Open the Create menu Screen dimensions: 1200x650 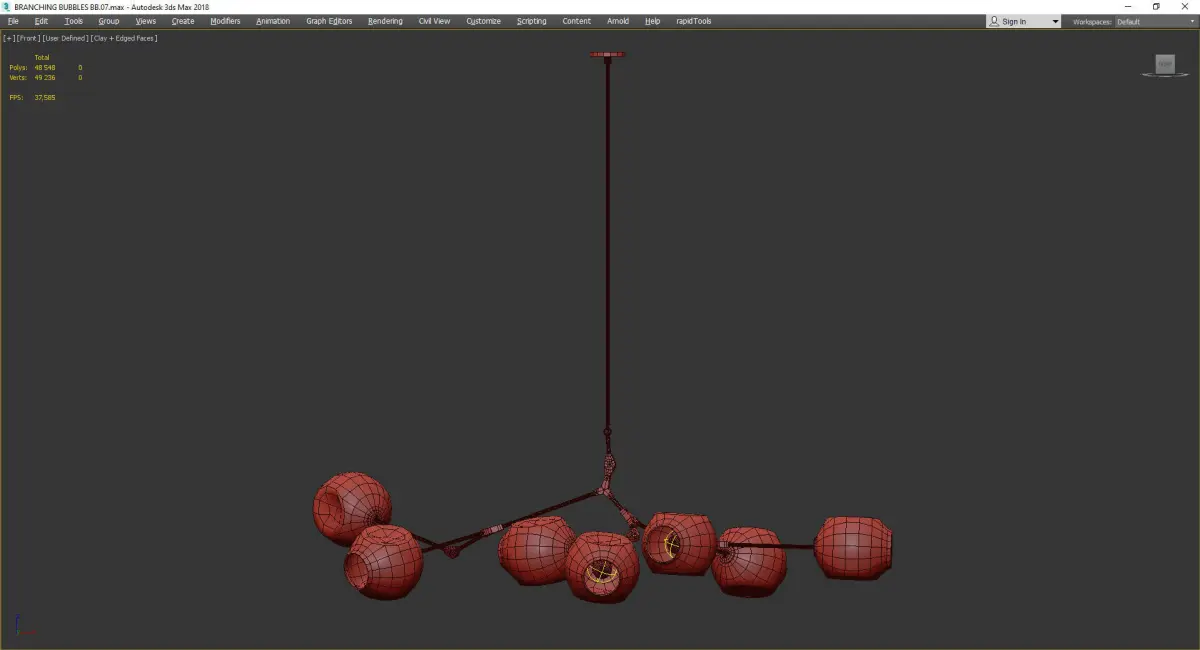[x=183, y=21]
